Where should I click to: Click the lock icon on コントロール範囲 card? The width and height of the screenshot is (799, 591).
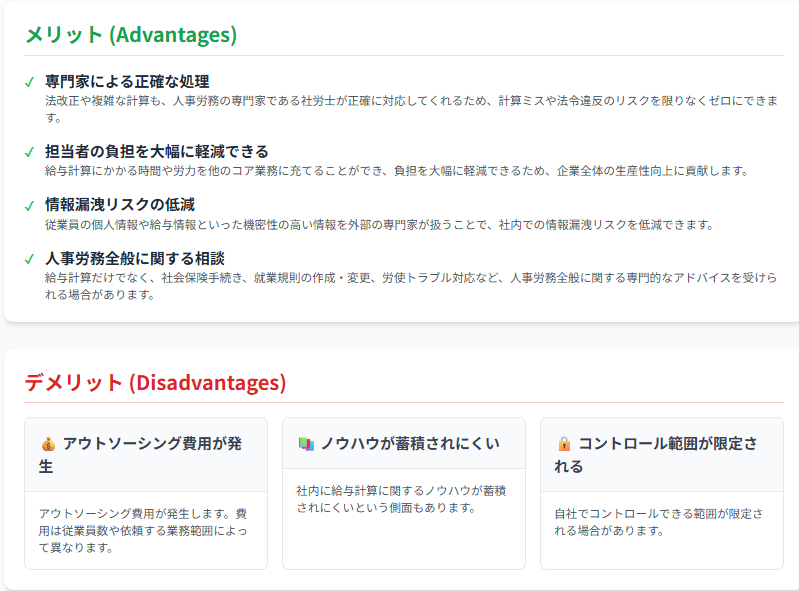[x=564, y=444]
